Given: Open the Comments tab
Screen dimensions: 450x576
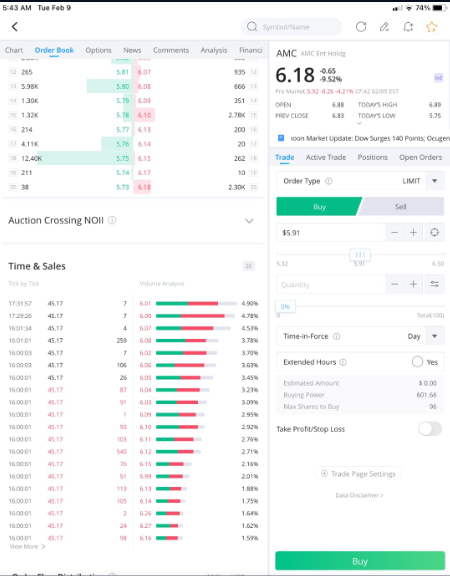Looking at the screenshot, I should [171, 50].
